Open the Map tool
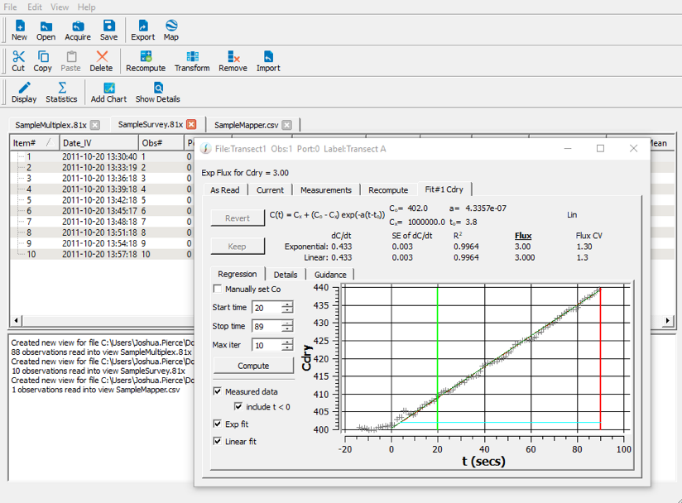 click(171, 26)
